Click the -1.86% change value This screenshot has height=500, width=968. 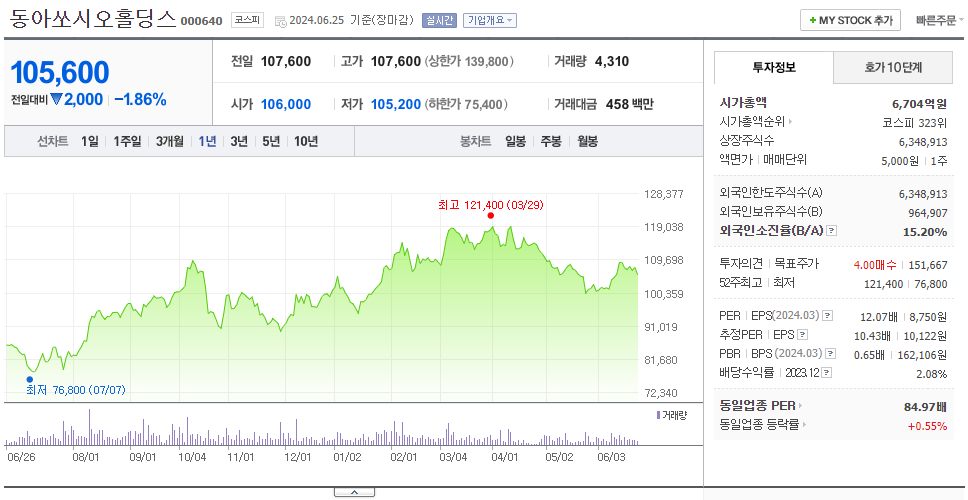click(141, 99)
